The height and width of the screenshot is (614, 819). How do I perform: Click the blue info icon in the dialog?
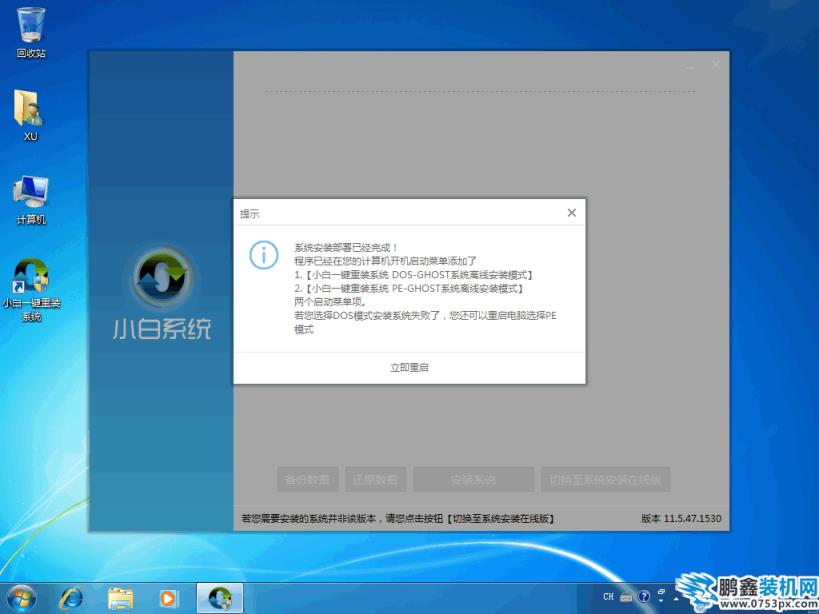(264, 255)
